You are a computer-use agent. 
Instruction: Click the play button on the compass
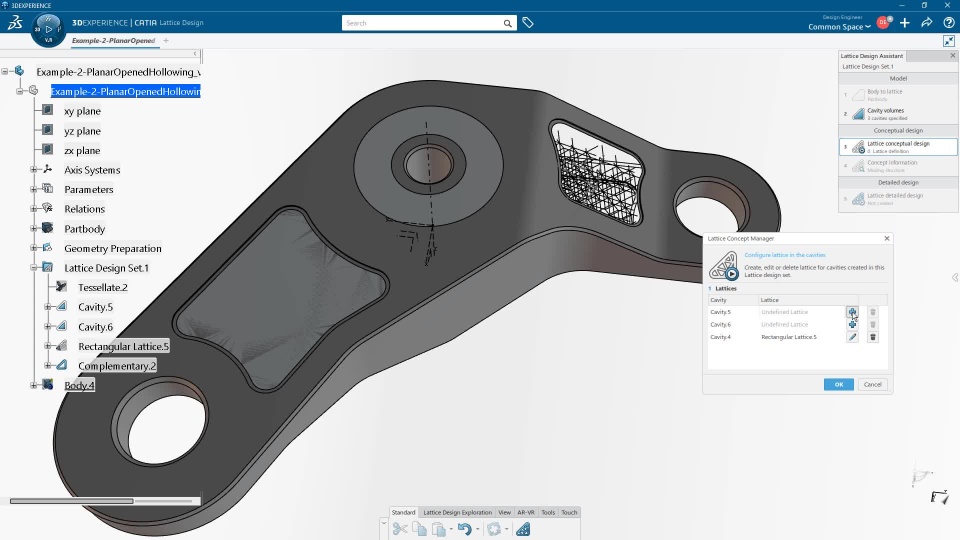pyautogui.click(x=48, y=29)
